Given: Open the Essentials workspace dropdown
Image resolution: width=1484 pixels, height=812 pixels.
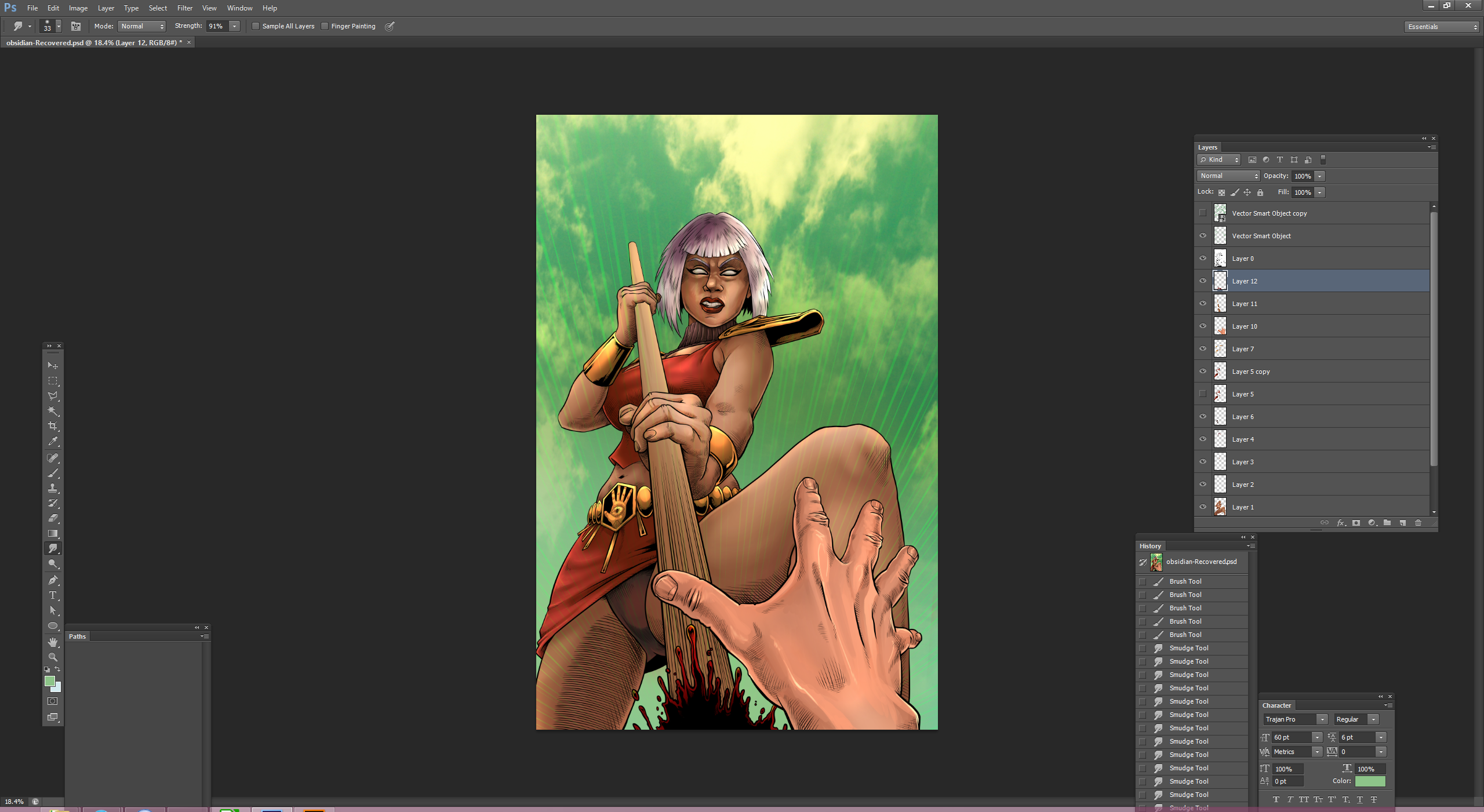Looking at the screenshot, I should point(1442,27).
